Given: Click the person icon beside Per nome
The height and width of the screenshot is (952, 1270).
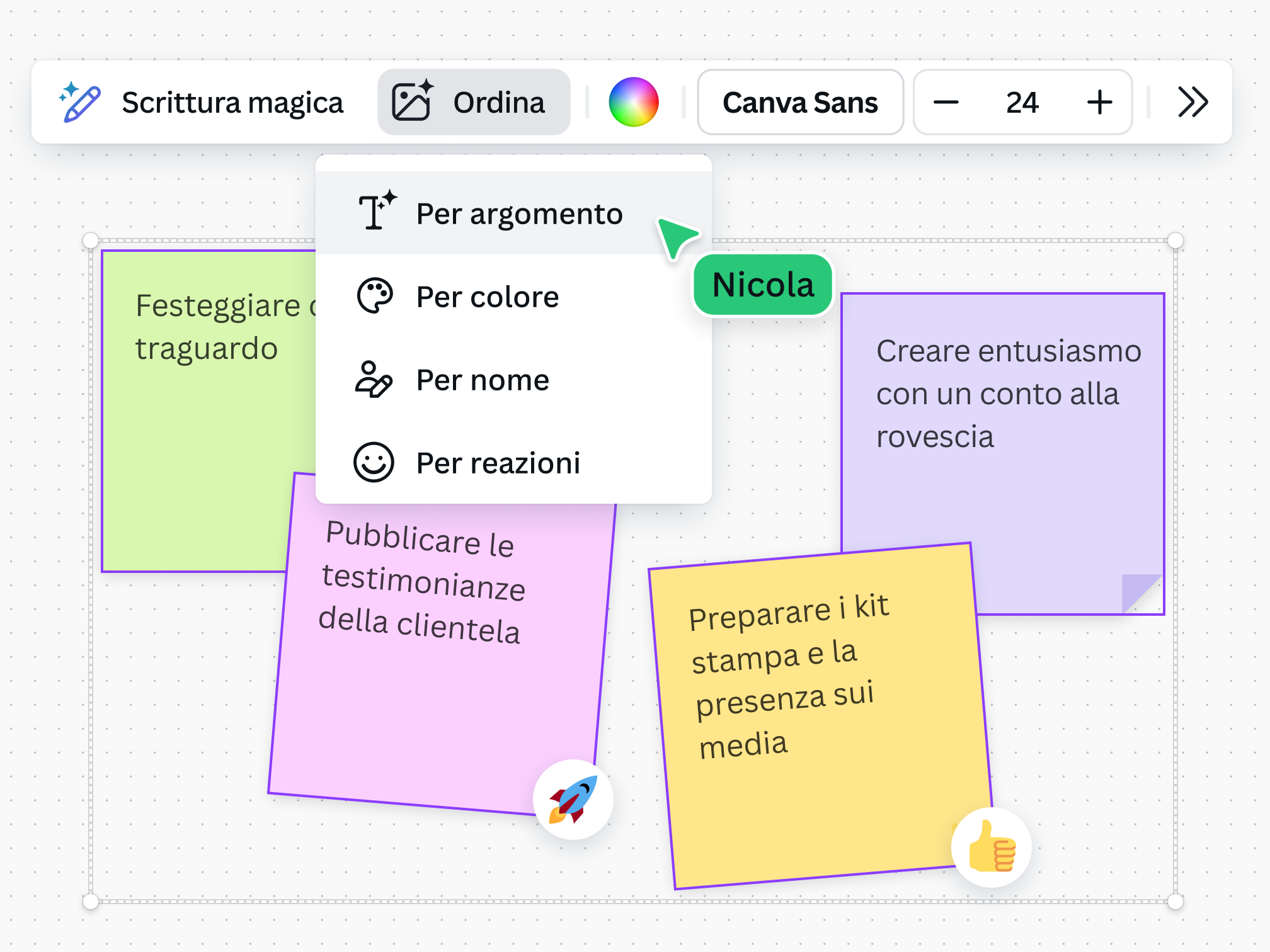Looking at the screenshot, I should (x=373, y=379).
